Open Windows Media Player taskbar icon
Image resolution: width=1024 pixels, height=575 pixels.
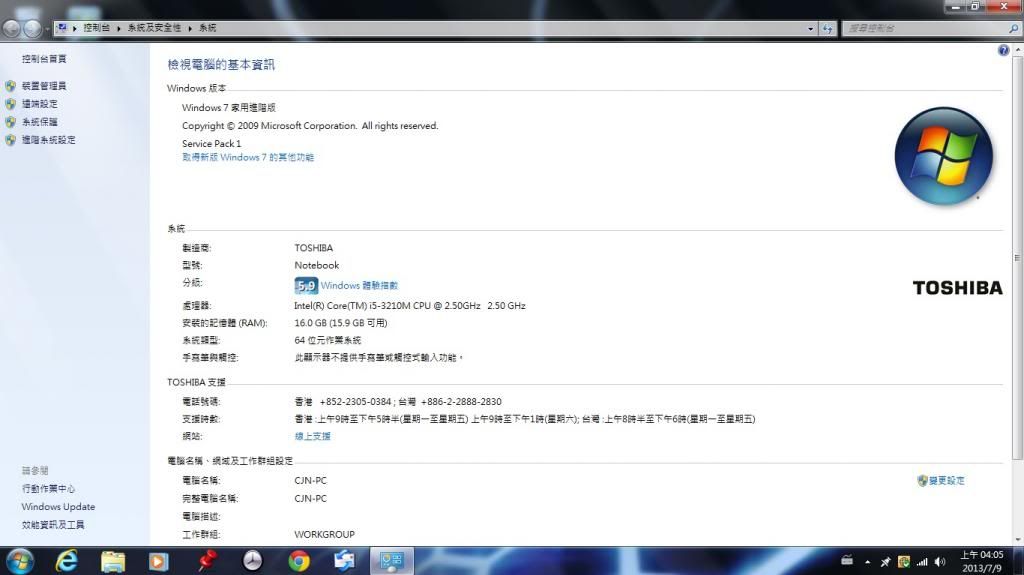coord(158,561)
